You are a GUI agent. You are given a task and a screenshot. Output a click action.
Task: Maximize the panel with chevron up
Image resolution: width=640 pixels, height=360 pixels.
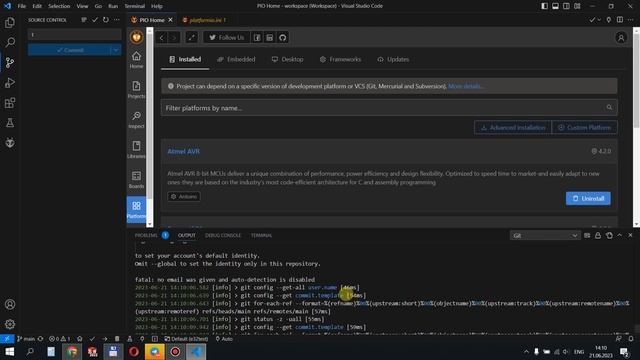(x=620, y=236)
